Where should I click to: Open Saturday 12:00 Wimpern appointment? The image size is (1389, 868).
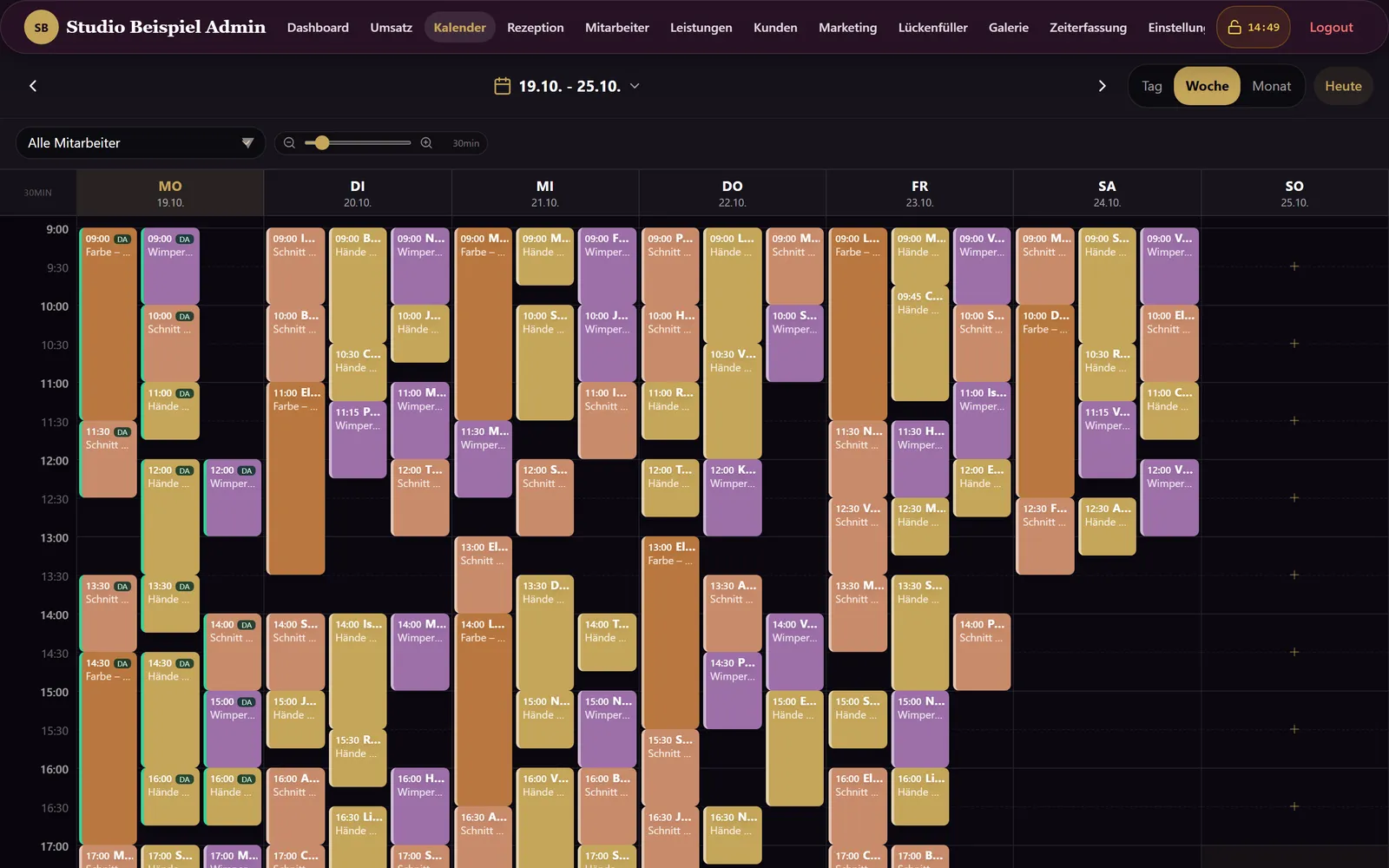point(1169,497)
